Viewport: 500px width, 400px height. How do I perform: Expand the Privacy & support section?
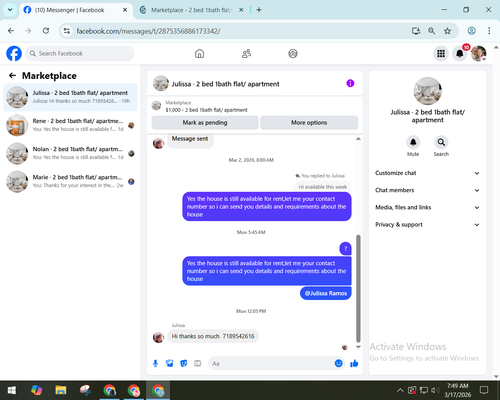coord(427,225)
